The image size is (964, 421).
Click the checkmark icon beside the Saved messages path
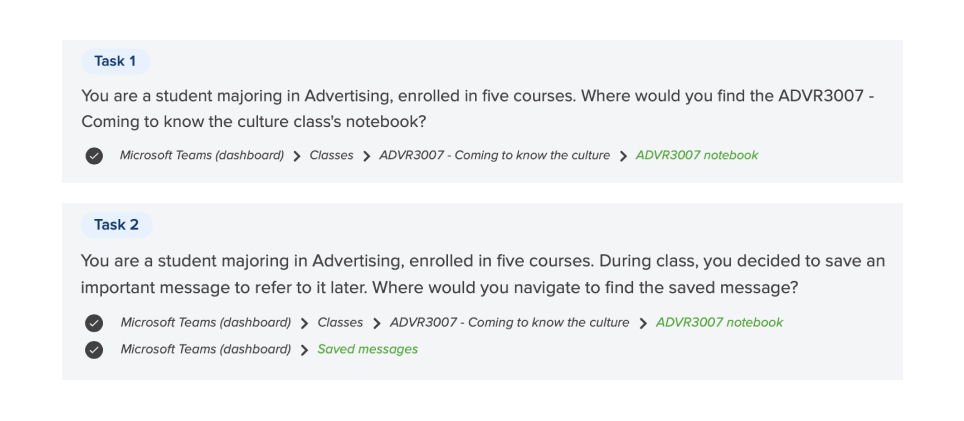point(94,350)
